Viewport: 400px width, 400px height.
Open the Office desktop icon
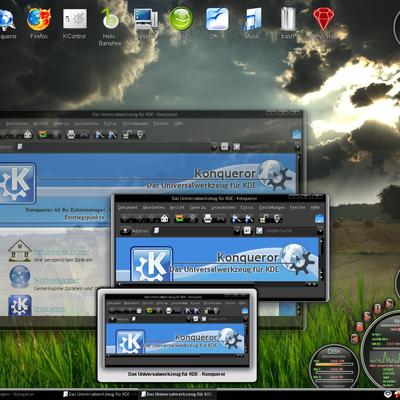pyautogui.click(x=217, y=19)
